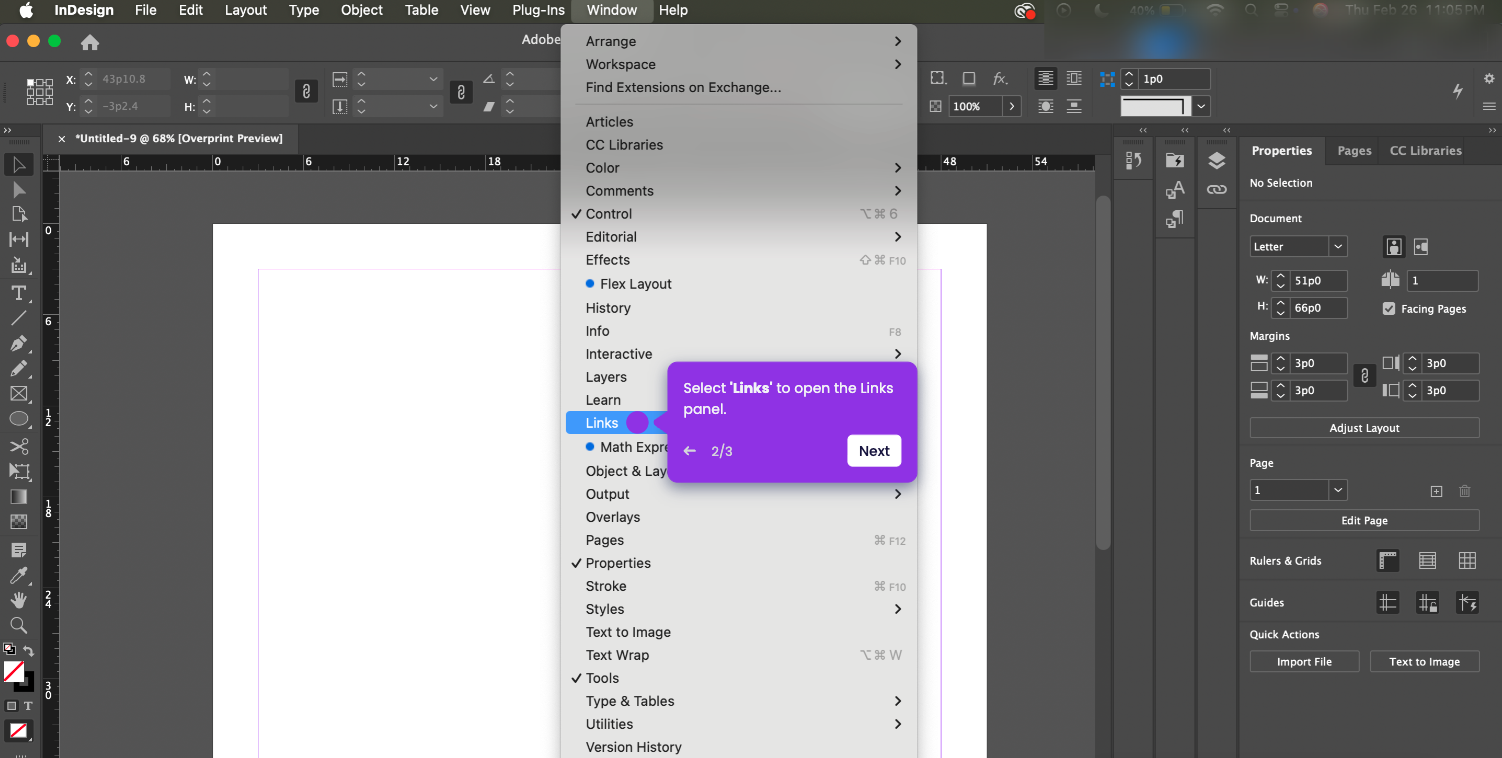
Task: Toggle constrain proportions for width and height
Action: [306, 92]
